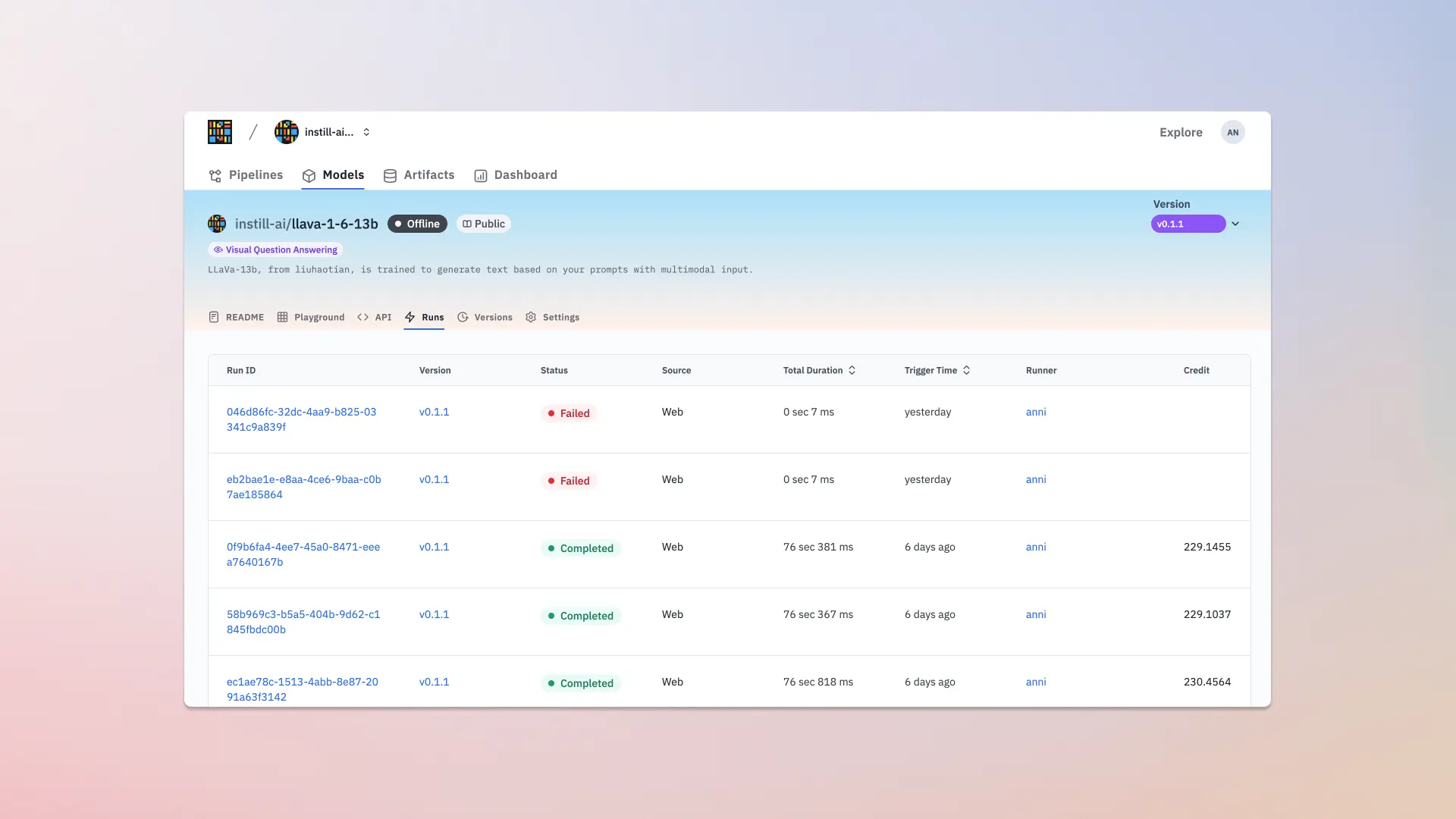Click the Artifacts database icon
The image size is (1456, 819).
[390, 175]
